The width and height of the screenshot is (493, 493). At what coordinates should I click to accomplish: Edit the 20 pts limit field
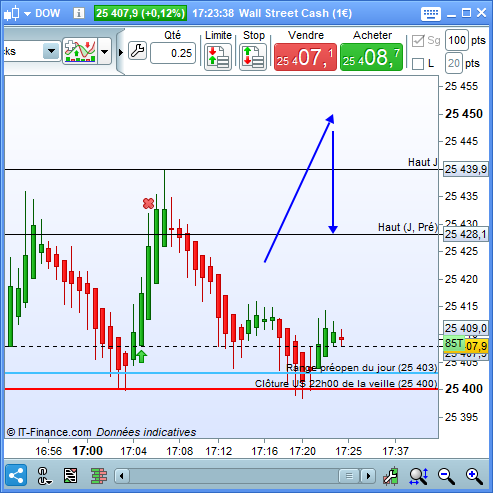coord(454,63)
